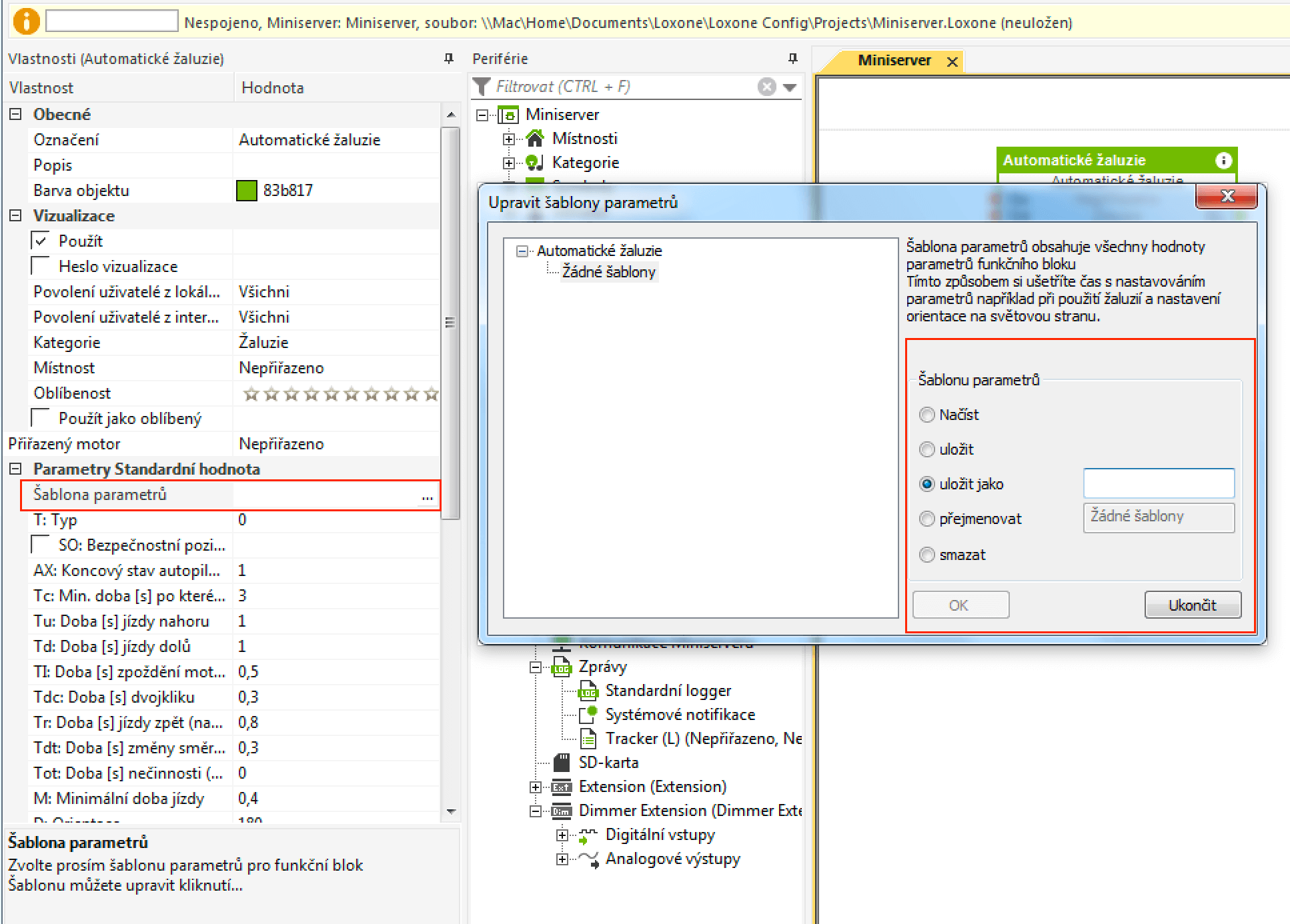Pin the Periférie panel using its pin icon
The height and width of the screenshot is (924, 1290).
[792, 59]
